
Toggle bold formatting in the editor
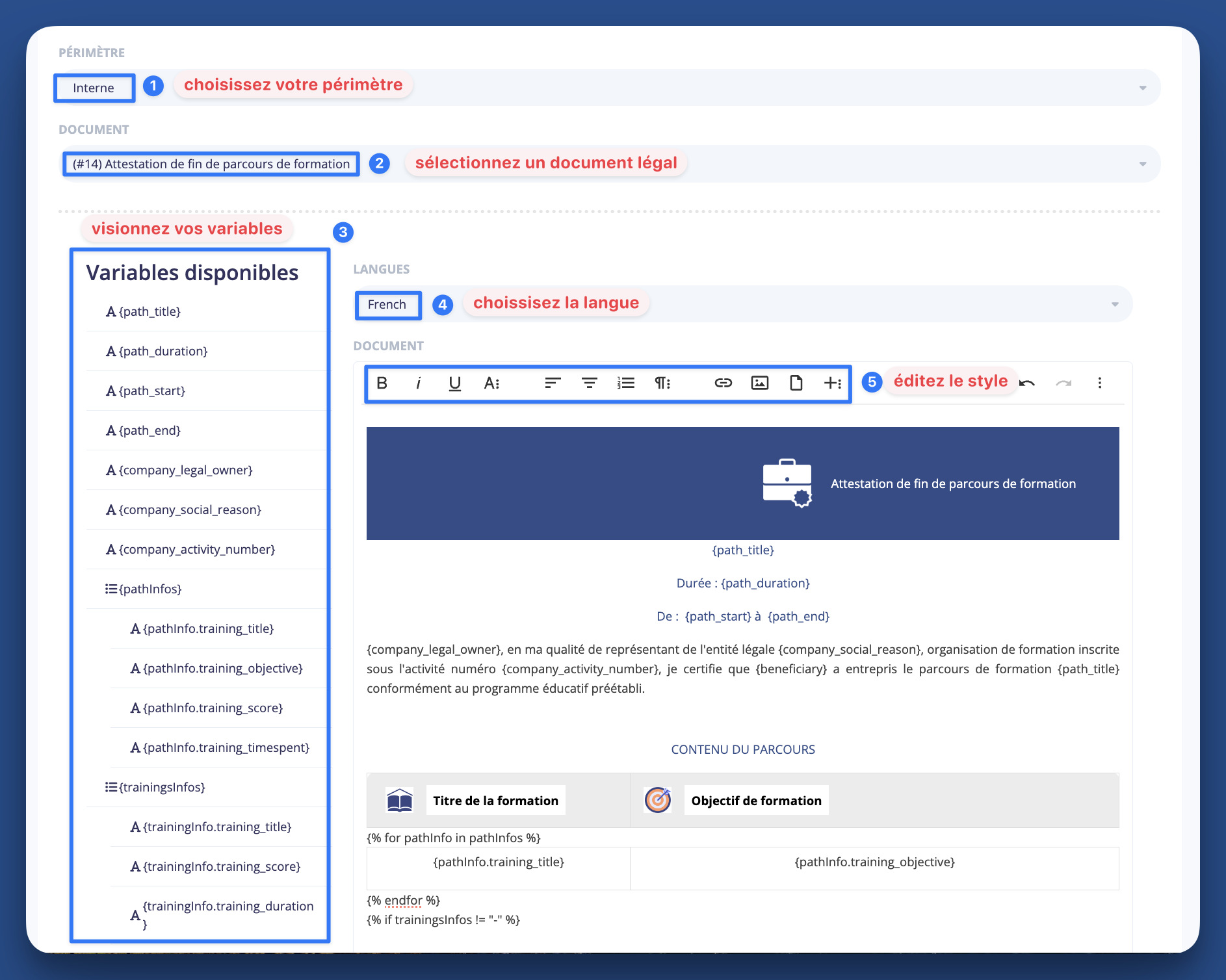click(382, 383)
